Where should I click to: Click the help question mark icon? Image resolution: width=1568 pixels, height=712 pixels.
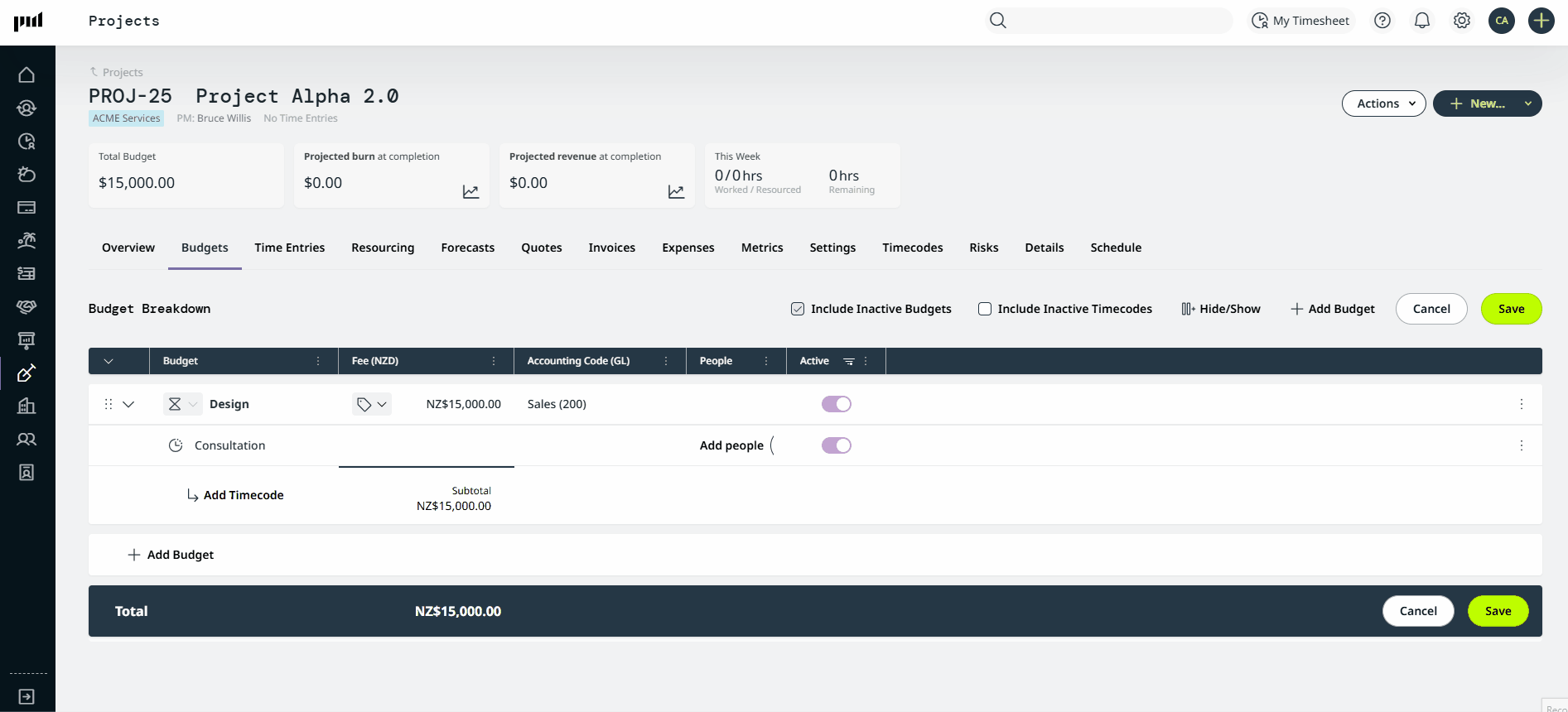[x=1382, y=21]
